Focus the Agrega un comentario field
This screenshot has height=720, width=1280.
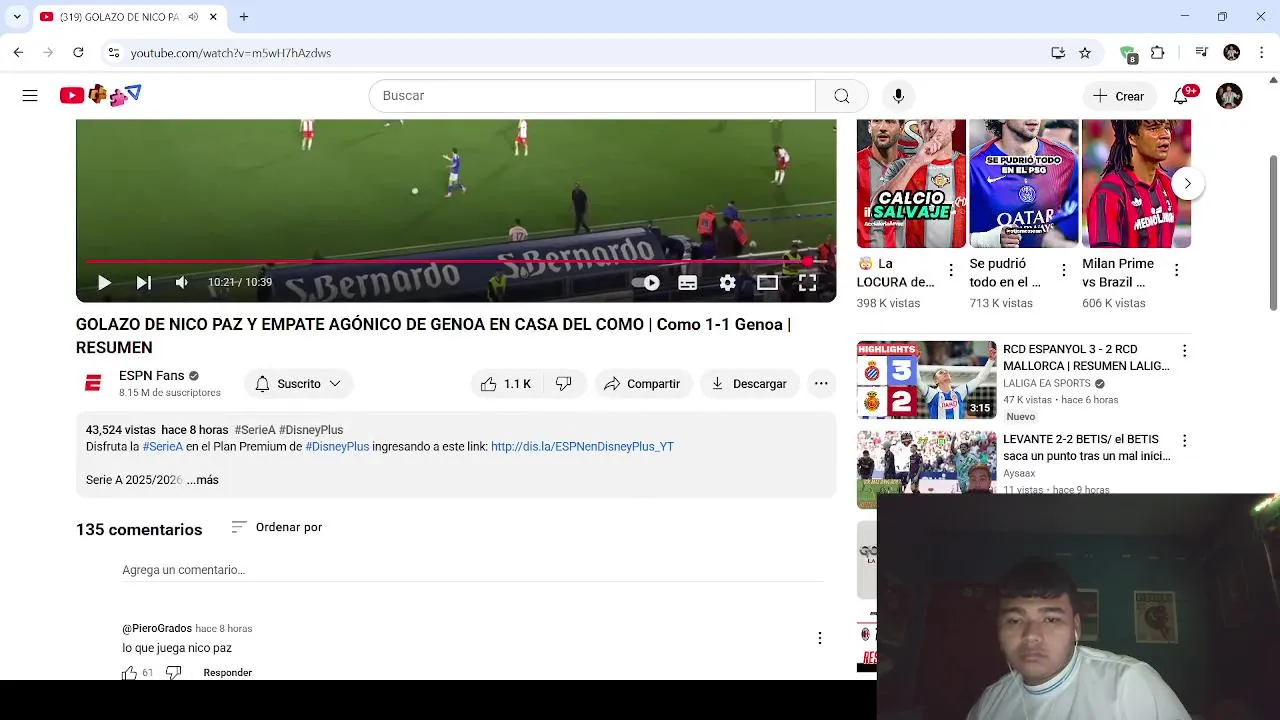(x=472, y=570)
